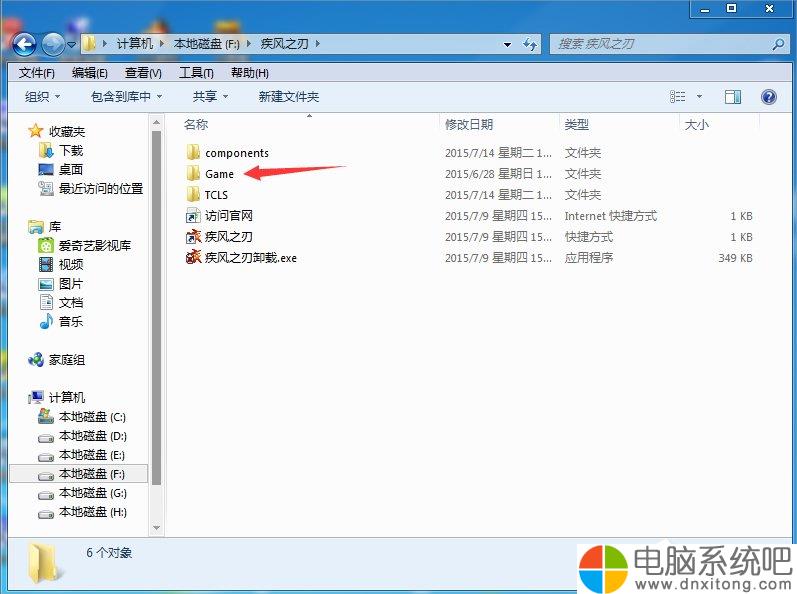Image resolution: width=797 pixels, height=594 pixels.
Task: Open 本地磁盘 (E:) drive in sidebar
Action: click(x=91, y=455)
